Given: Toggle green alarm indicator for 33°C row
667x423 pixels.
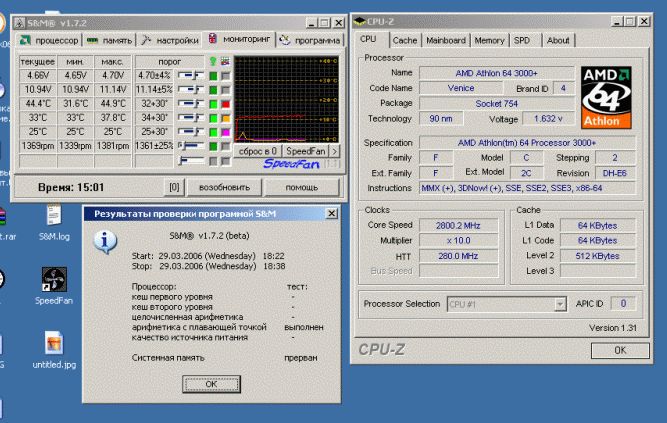Looking at the screenshot, I should 213,118.
